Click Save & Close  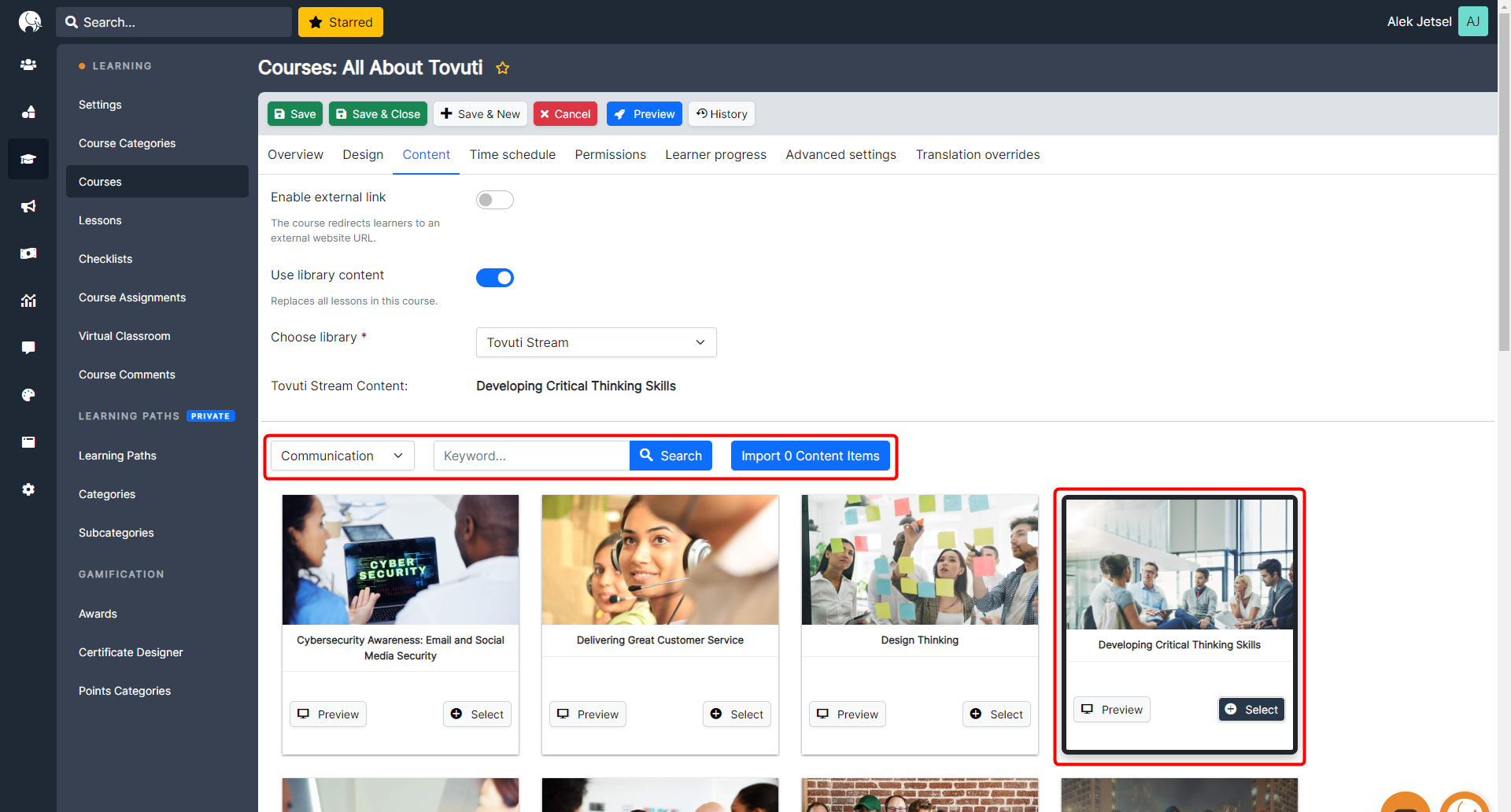tap(378, 114)
